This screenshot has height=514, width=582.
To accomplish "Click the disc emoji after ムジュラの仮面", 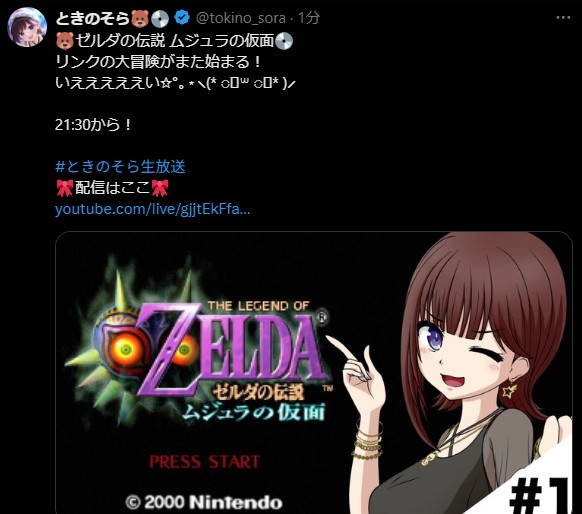I will tap(284, 40).
